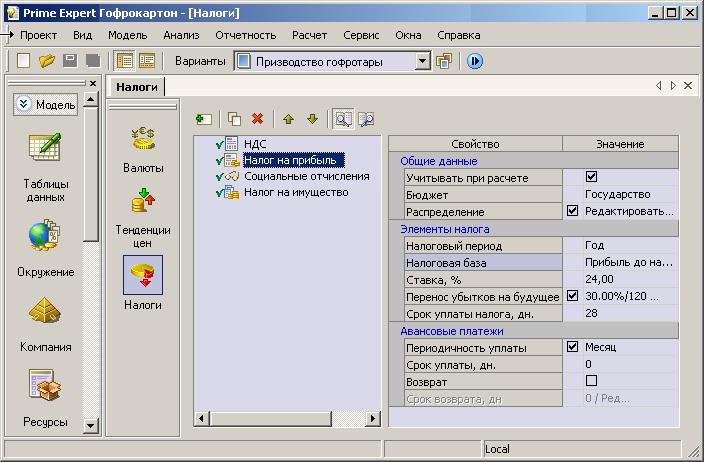Open the Валюты section
704x462 pixels.
tap(143, 150)
